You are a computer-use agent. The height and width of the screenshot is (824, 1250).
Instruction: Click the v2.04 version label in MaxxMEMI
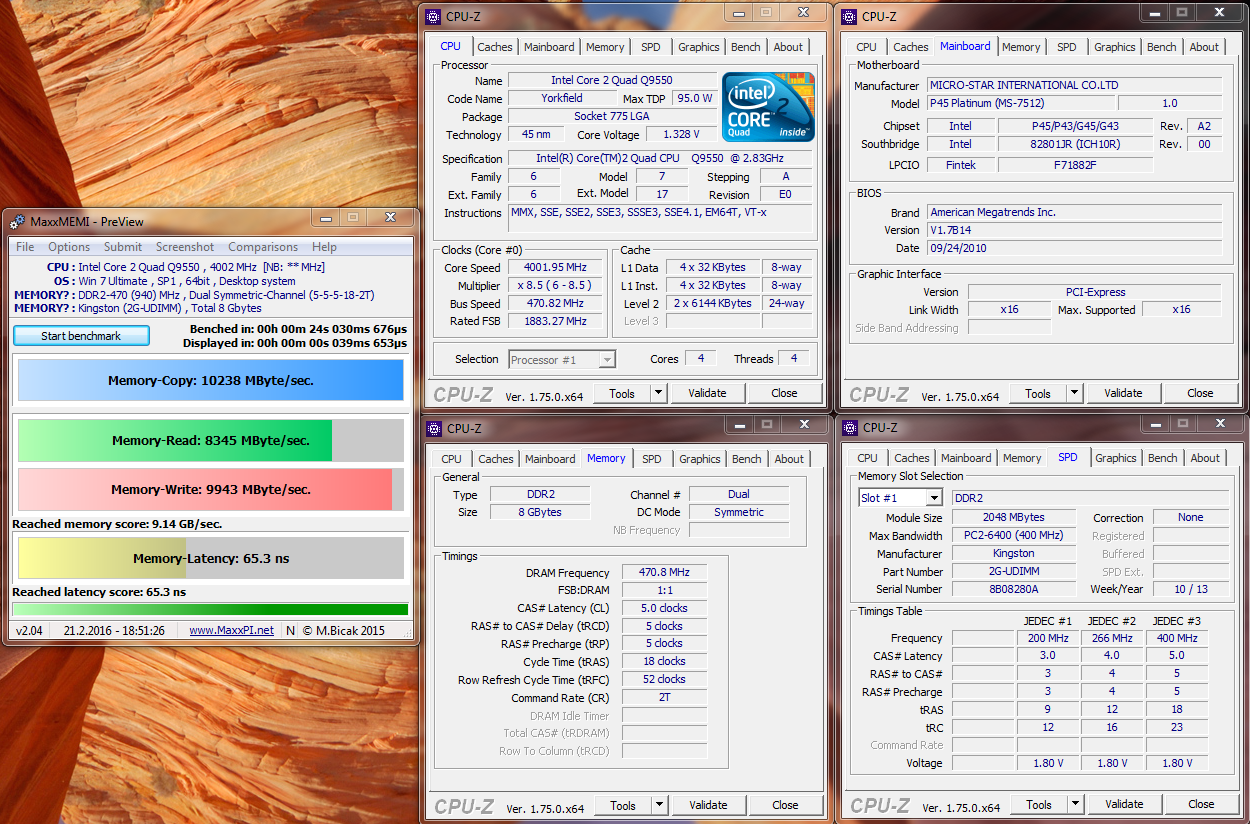[28, 630]
